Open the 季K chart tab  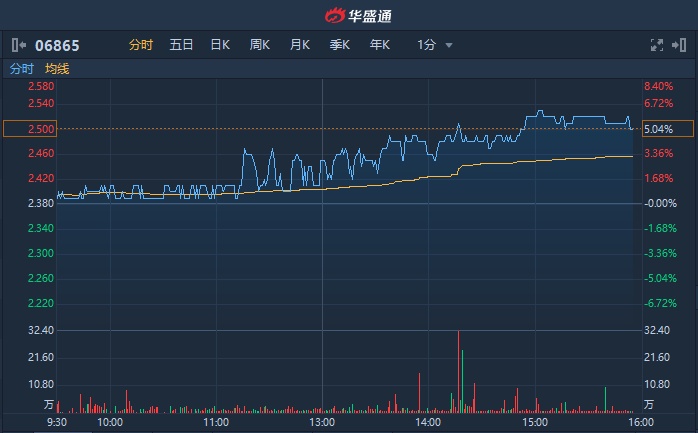(x=340, y=45)
